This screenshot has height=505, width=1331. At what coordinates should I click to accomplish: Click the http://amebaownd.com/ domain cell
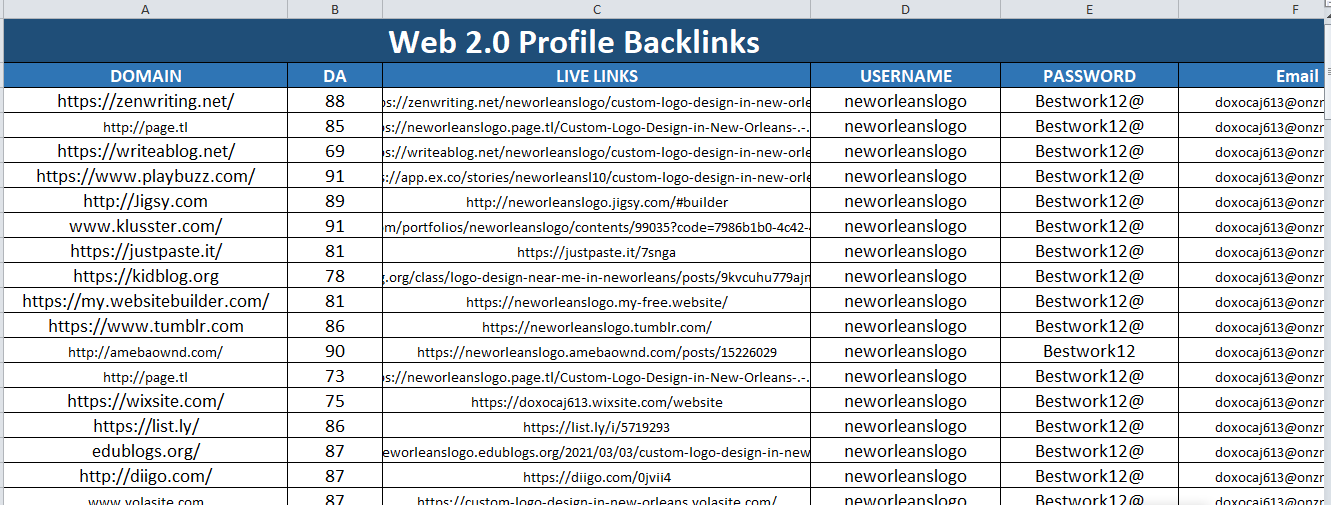pyautogui.click(x=146, y=351)
